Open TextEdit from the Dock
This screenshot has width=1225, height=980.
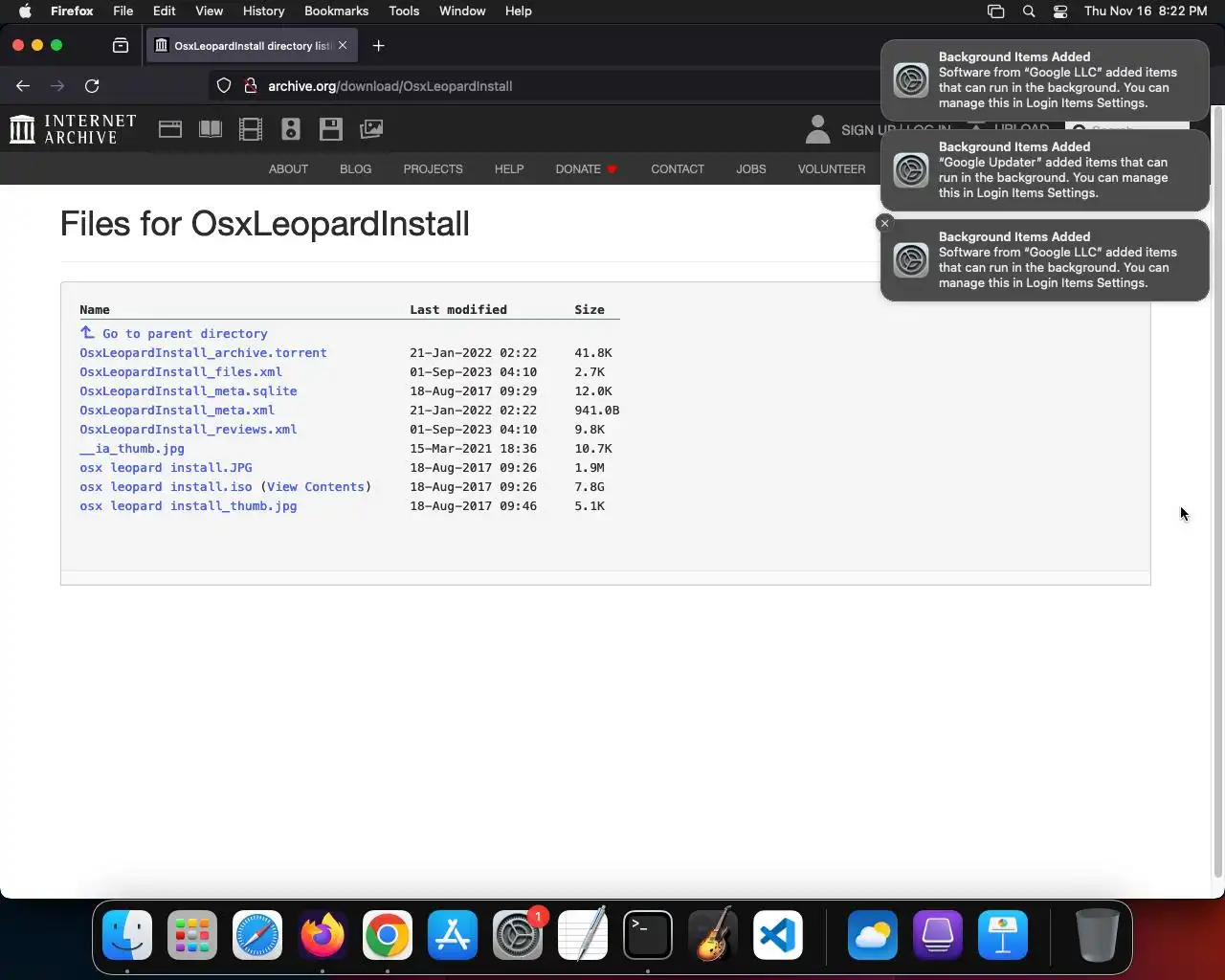pos(583,935)
